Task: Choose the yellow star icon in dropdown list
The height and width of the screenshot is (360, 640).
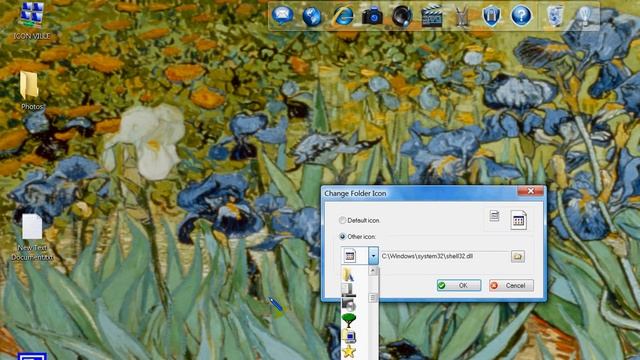Action: [x=349, y=351]
